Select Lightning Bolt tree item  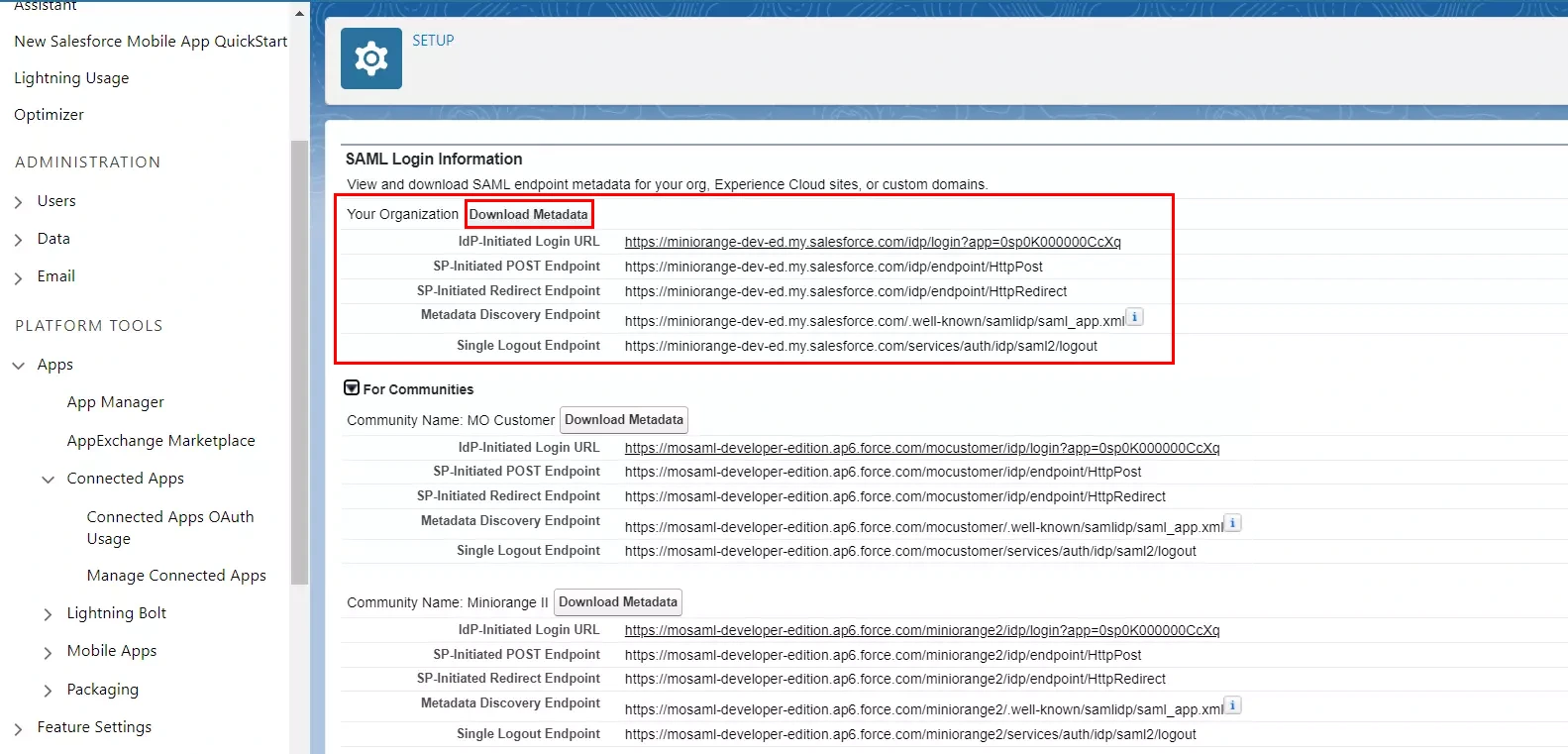pyautogui.click(x=117, y=613)
